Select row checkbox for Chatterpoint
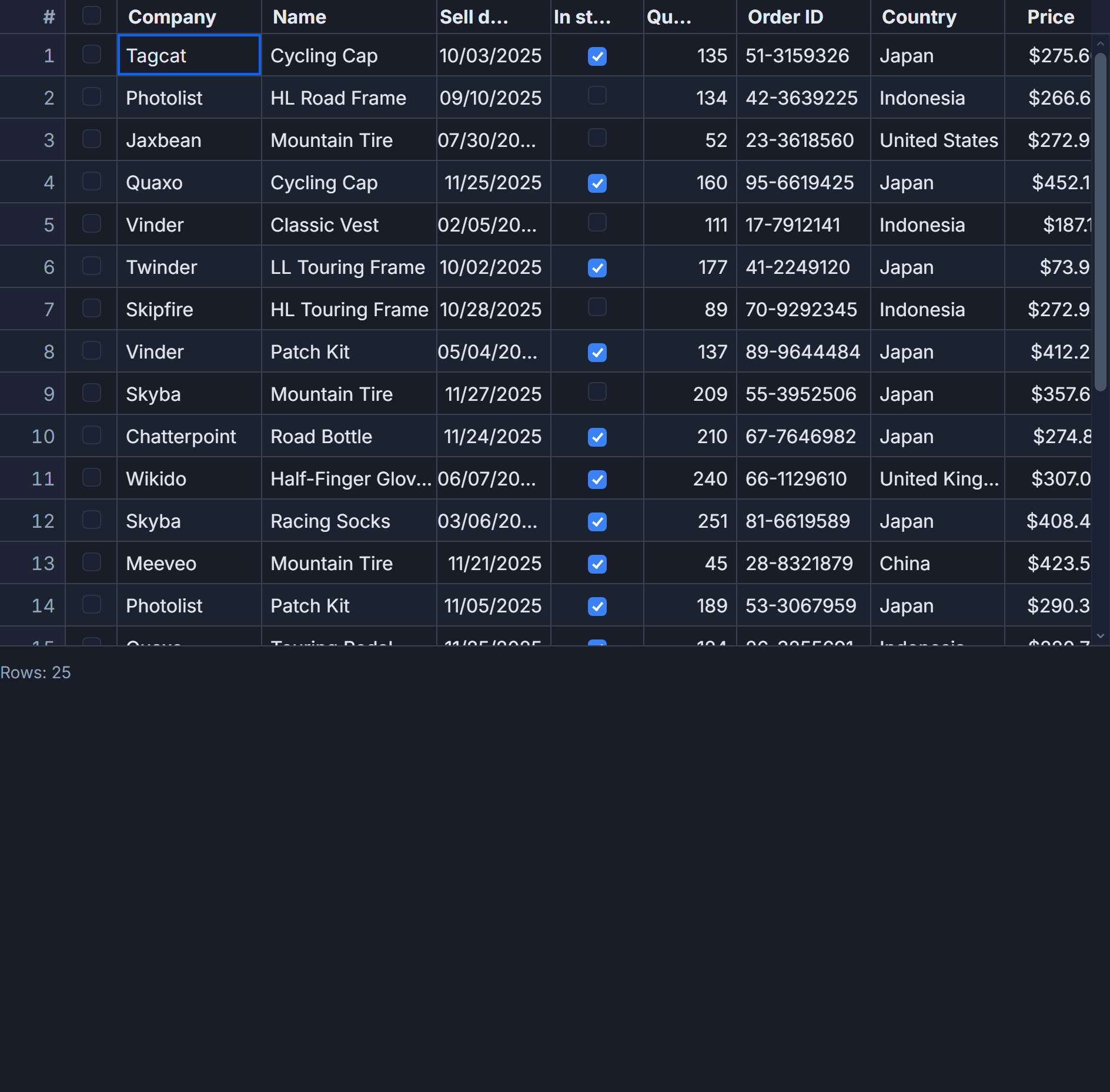 pos(91,436)
